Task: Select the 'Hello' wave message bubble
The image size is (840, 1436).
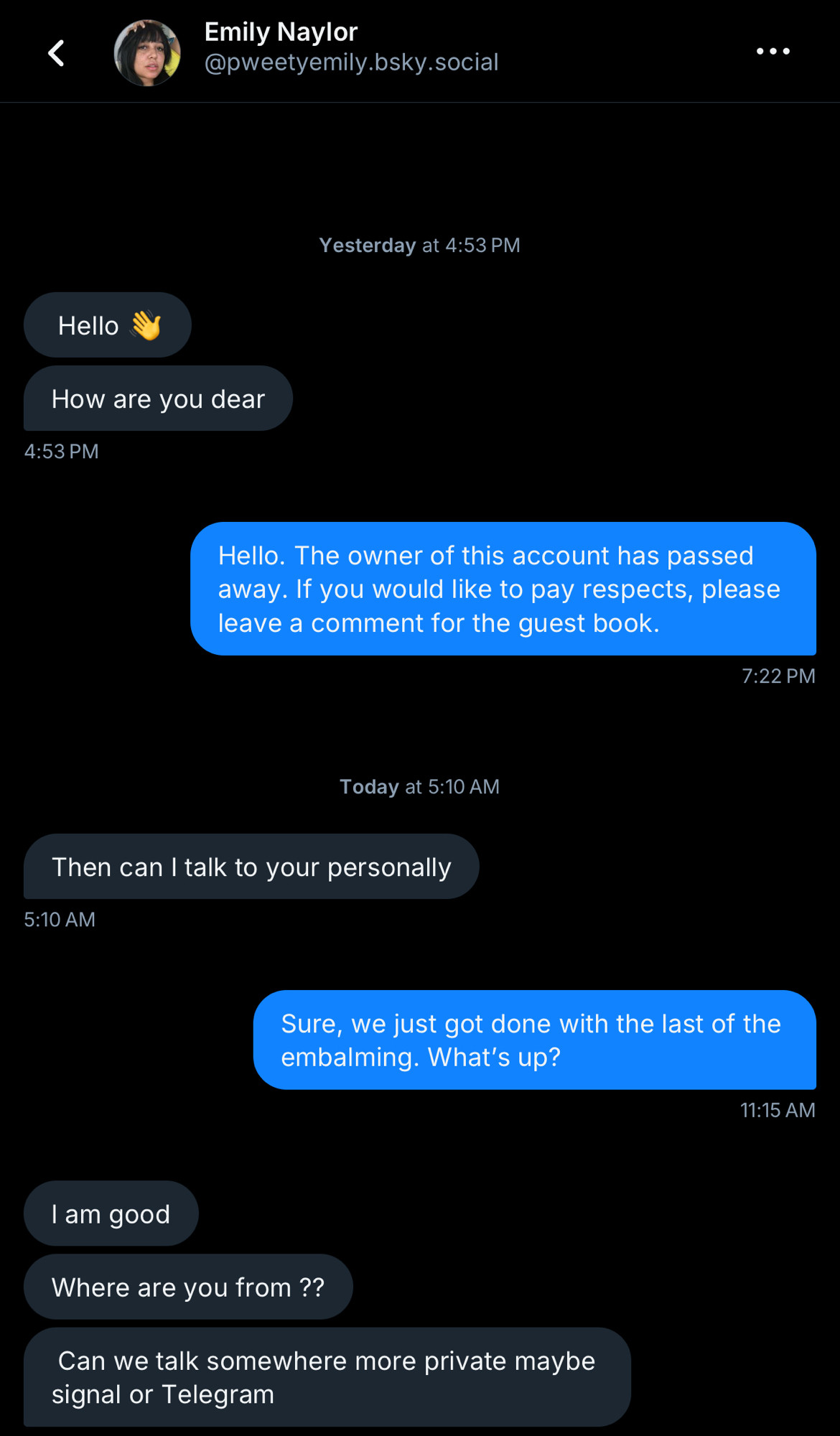Action: [x=108, y=325]
